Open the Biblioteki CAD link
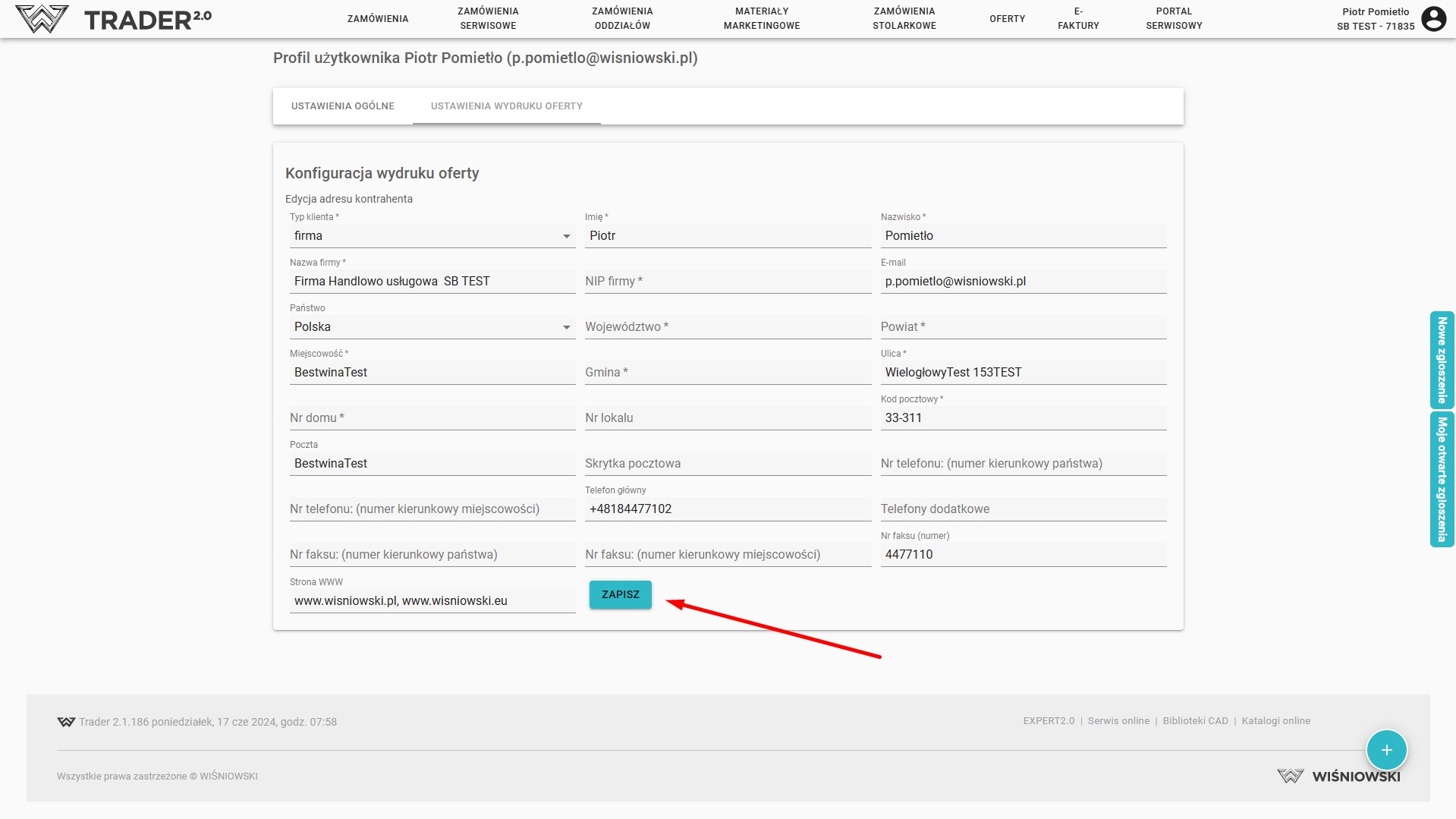The width and height of the screenshot is (1456, 819). tap(1195, 721)
